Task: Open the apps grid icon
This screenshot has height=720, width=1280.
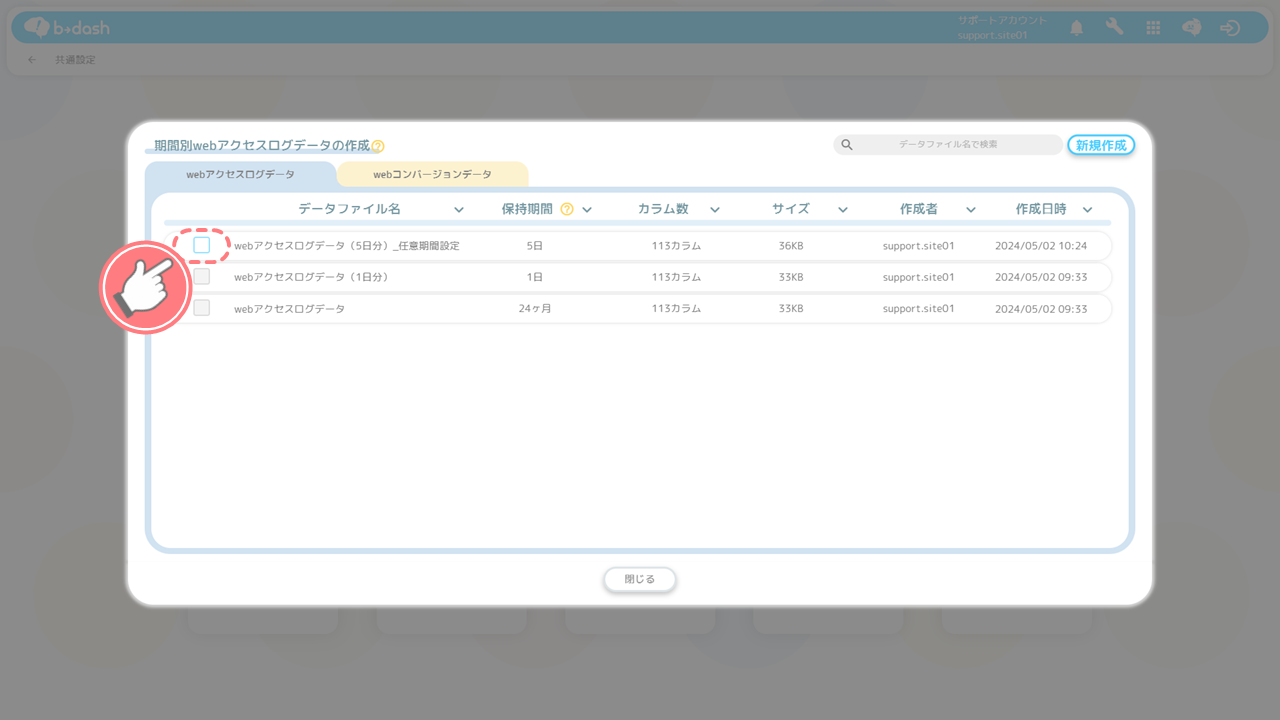Action: [1153, 28]
